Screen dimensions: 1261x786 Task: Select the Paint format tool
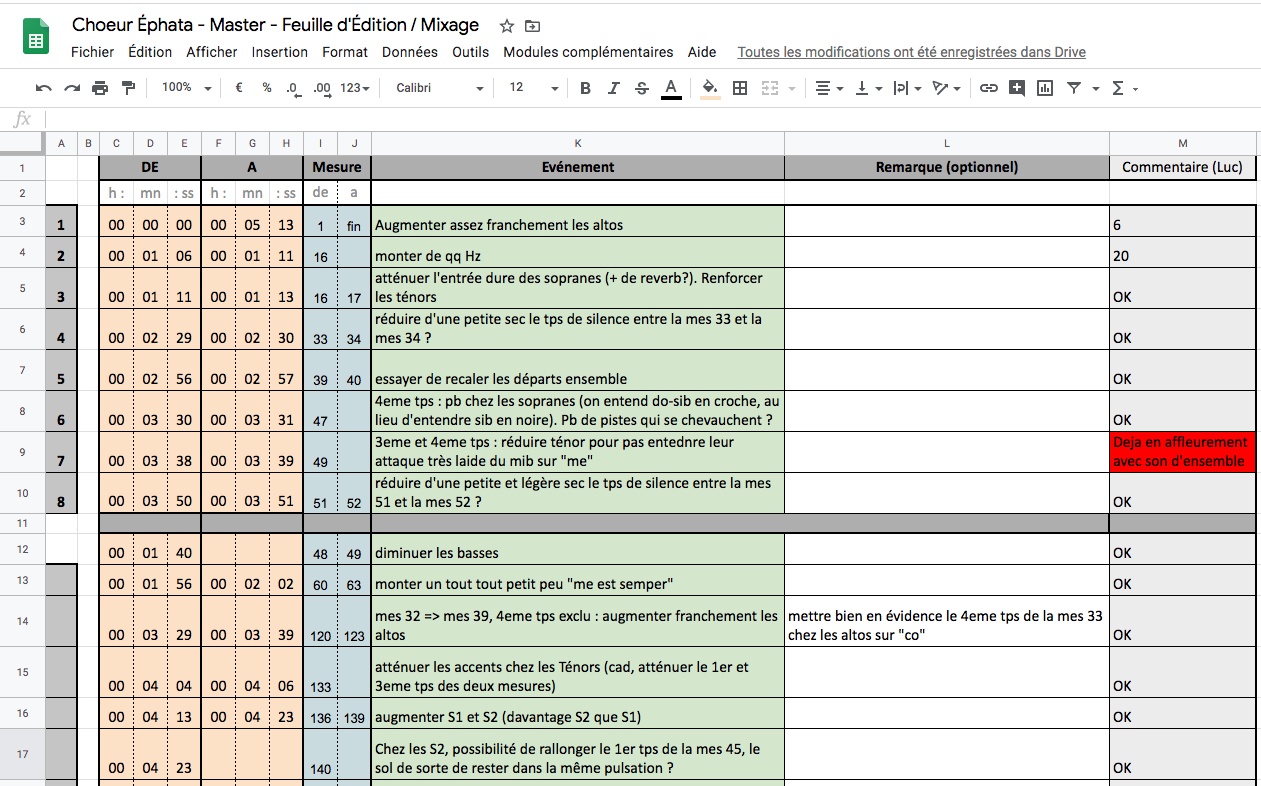pyautogui.click(x=128, y=88)
